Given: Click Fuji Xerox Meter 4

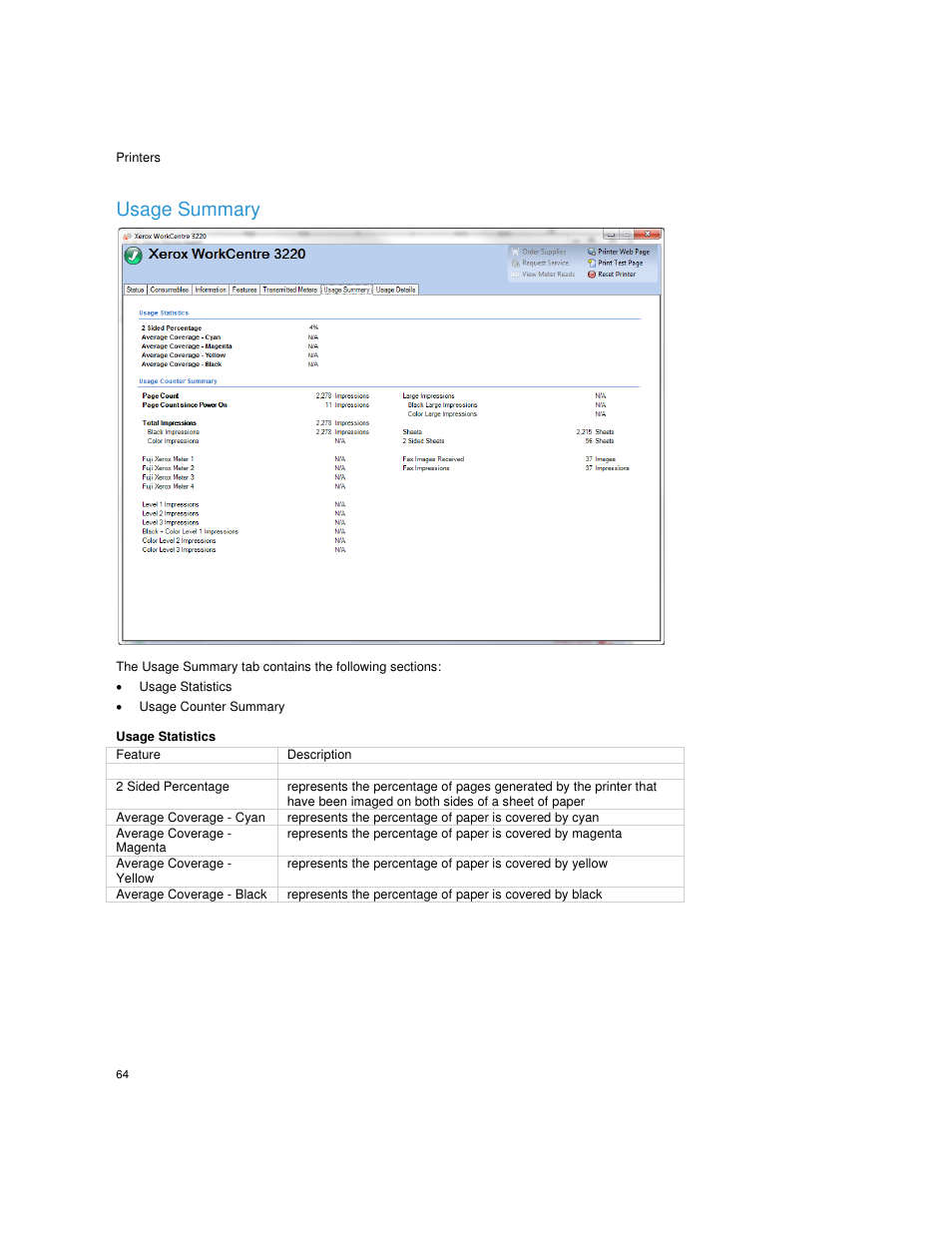Looking at the screenshot, I should [x=168, y=486].
